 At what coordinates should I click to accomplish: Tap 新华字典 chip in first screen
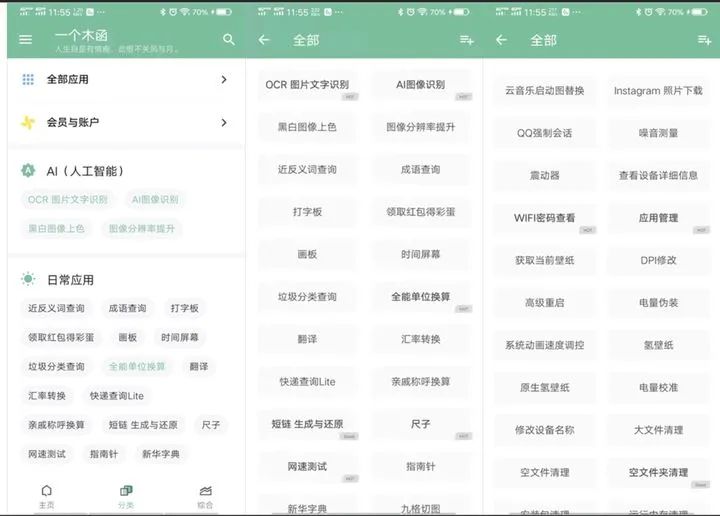click(161, 454)
